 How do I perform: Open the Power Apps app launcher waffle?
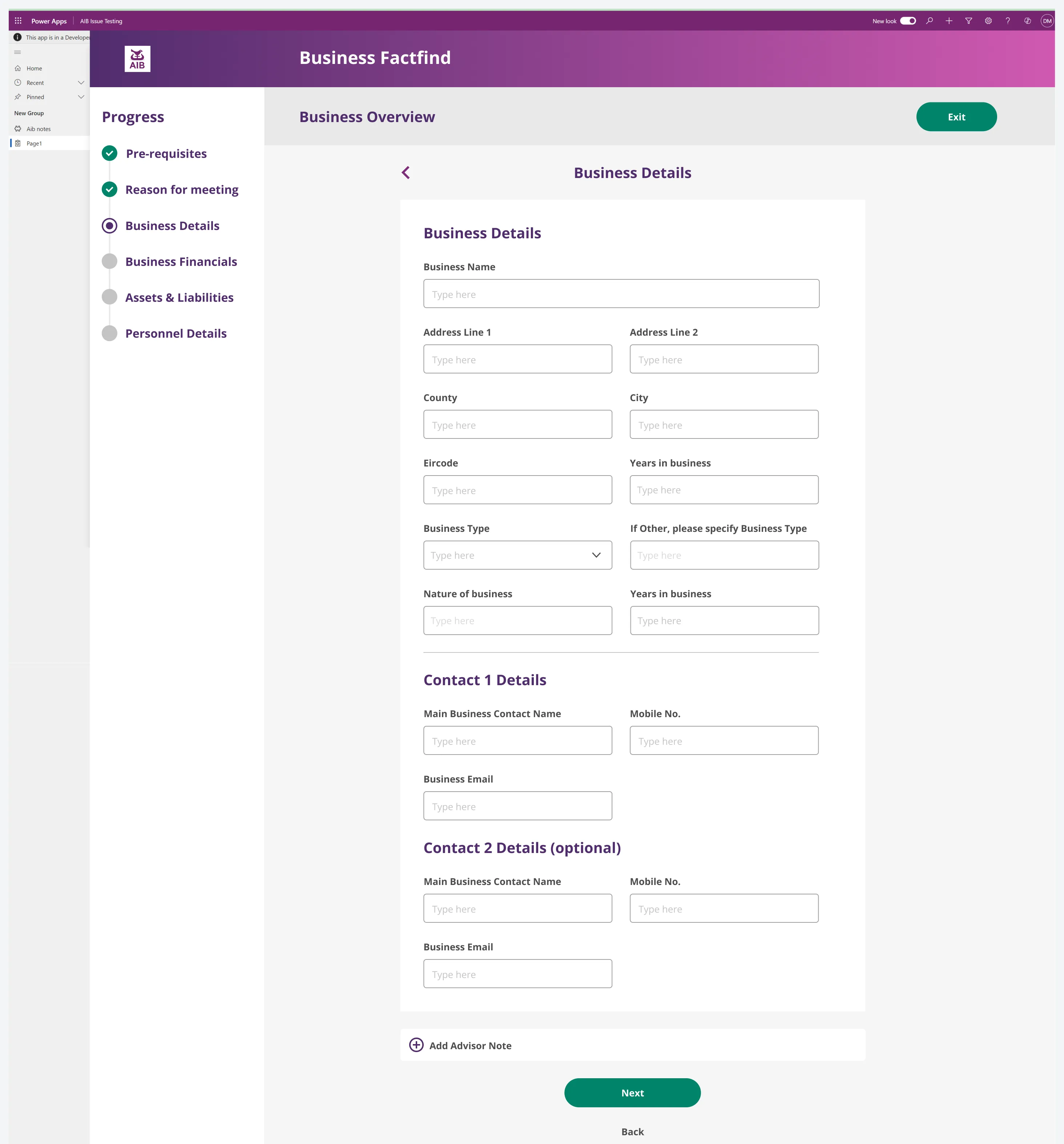[x=18, y=21]
